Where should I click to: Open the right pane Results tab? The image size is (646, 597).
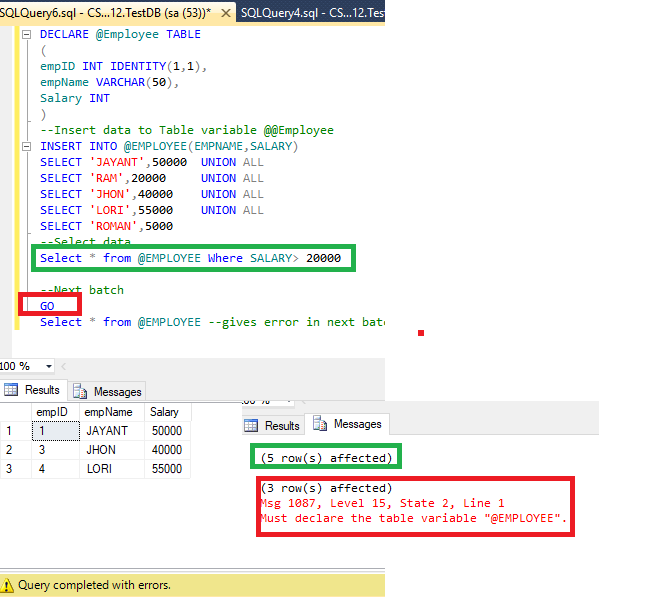click(x=273, y=425)
